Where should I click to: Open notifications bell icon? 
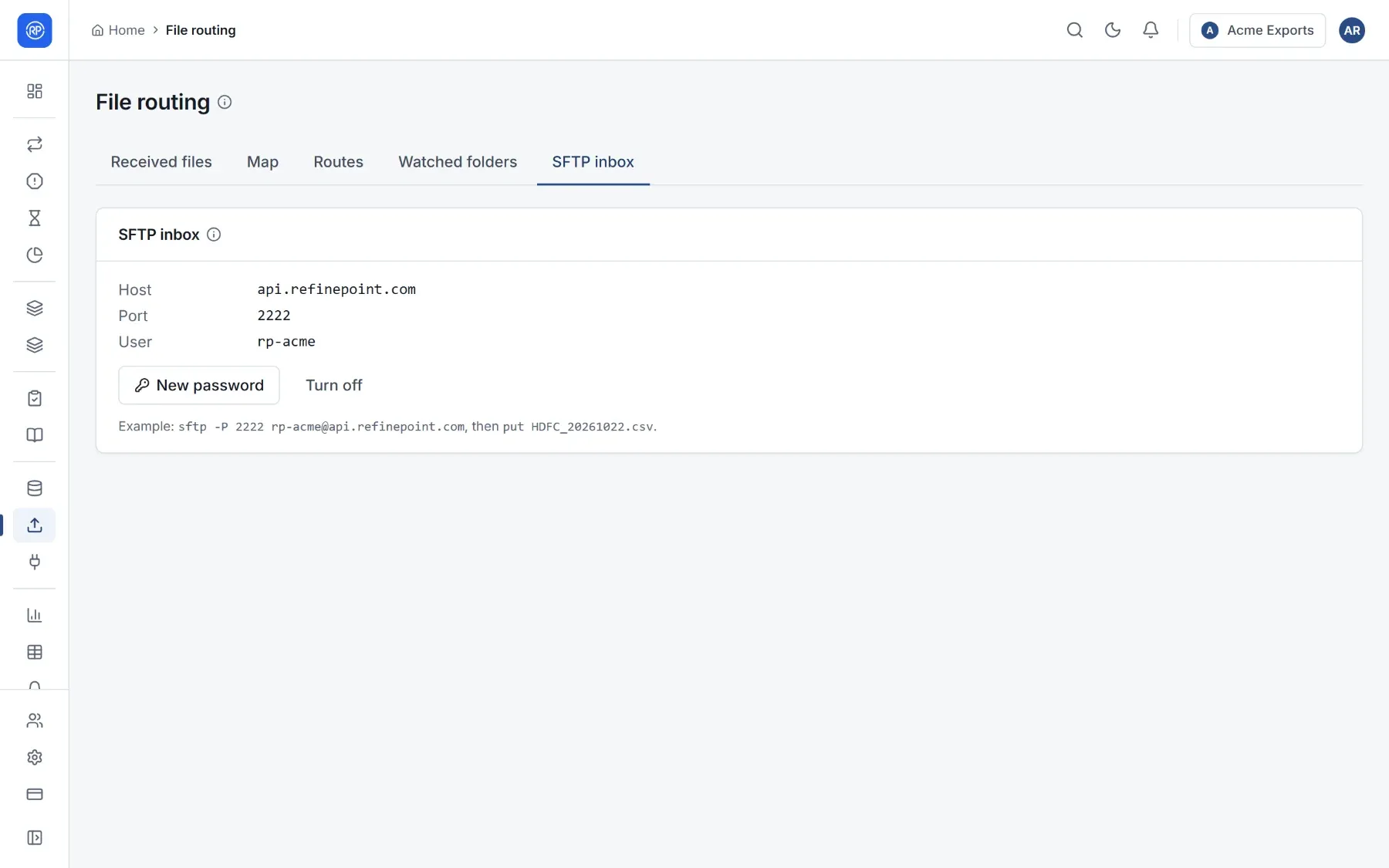tap(1151, 30)
